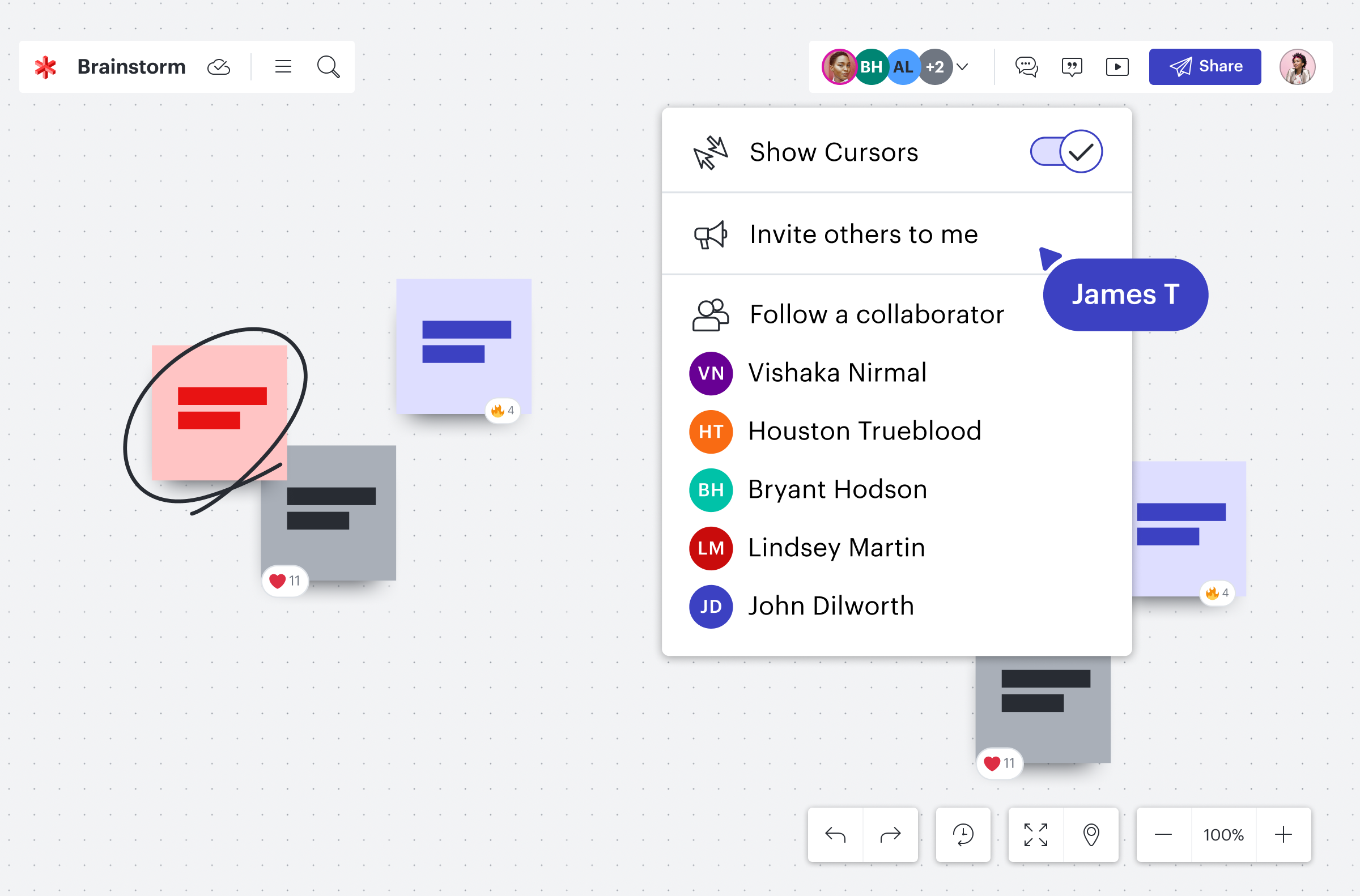Click the cloud saved status icon

pyautogui.click(x=219, y=67)
